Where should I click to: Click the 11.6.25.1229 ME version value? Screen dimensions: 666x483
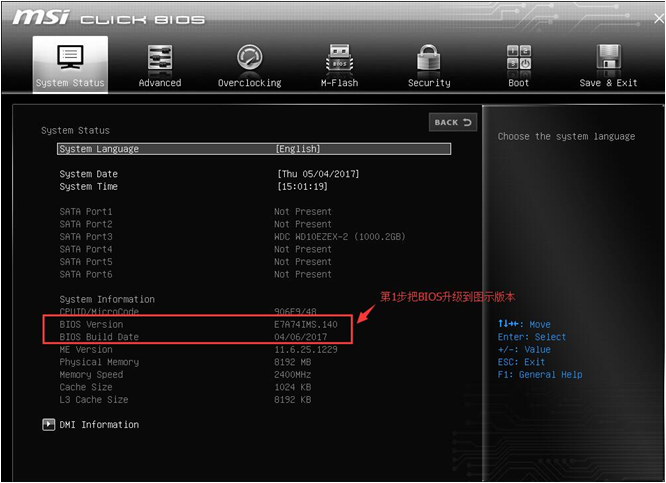click(305, 349)
